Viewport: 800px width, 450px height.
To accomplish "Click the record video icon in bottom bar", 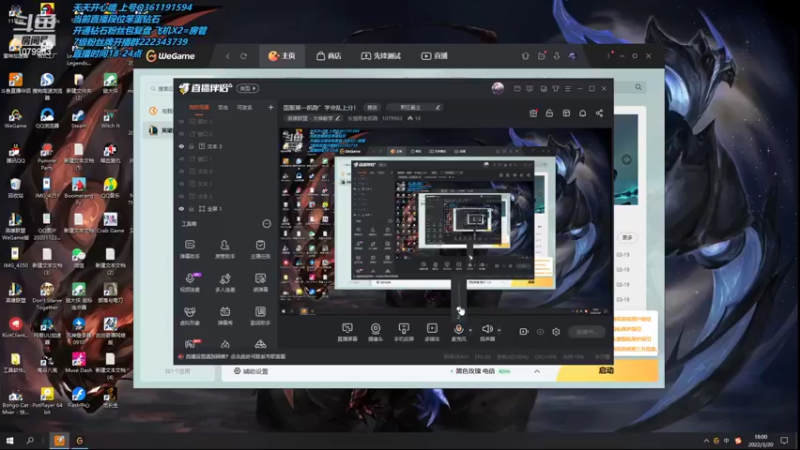I will 523,332.
